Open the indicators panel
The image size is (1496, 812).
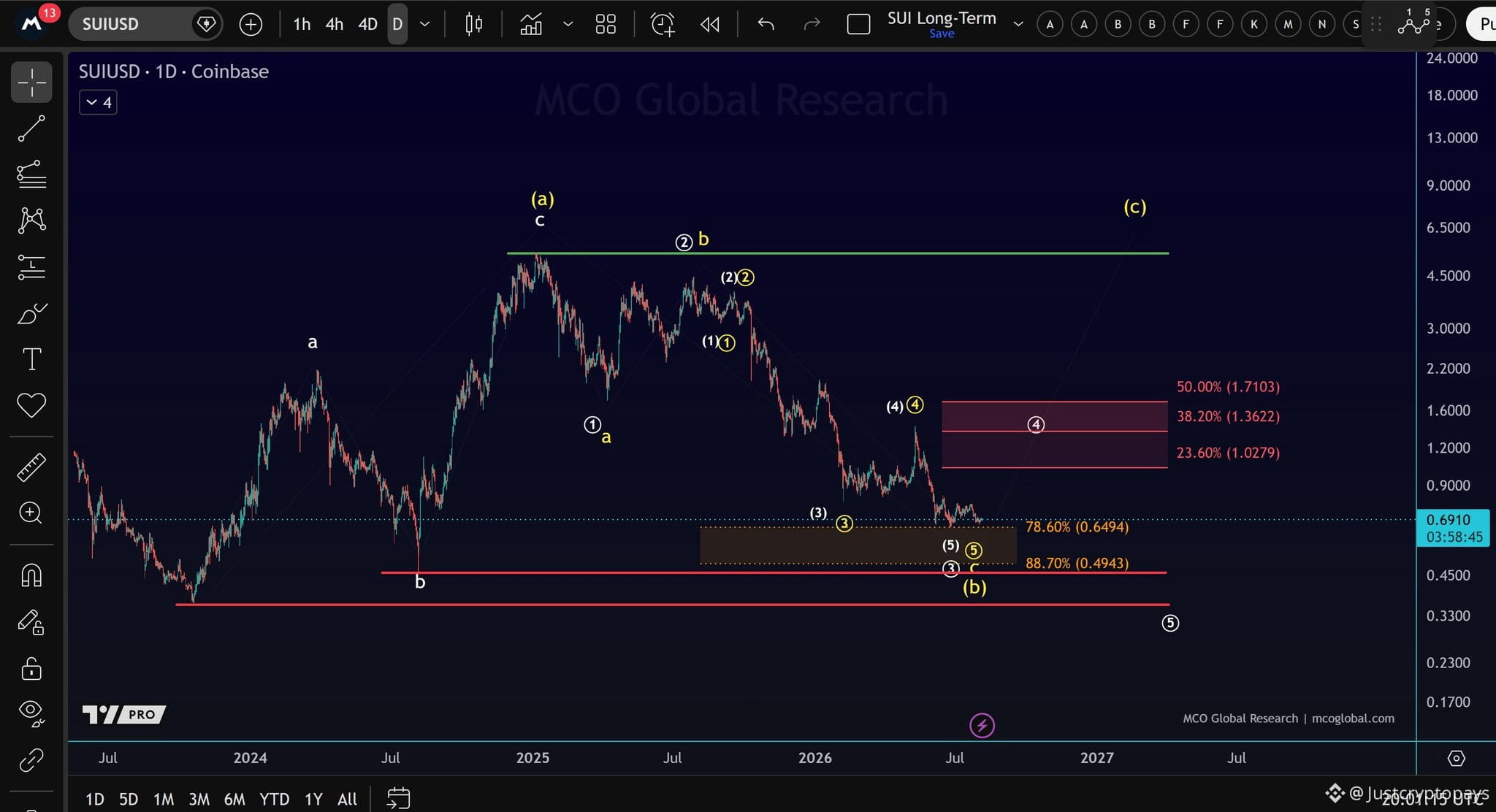click(531, 24)
